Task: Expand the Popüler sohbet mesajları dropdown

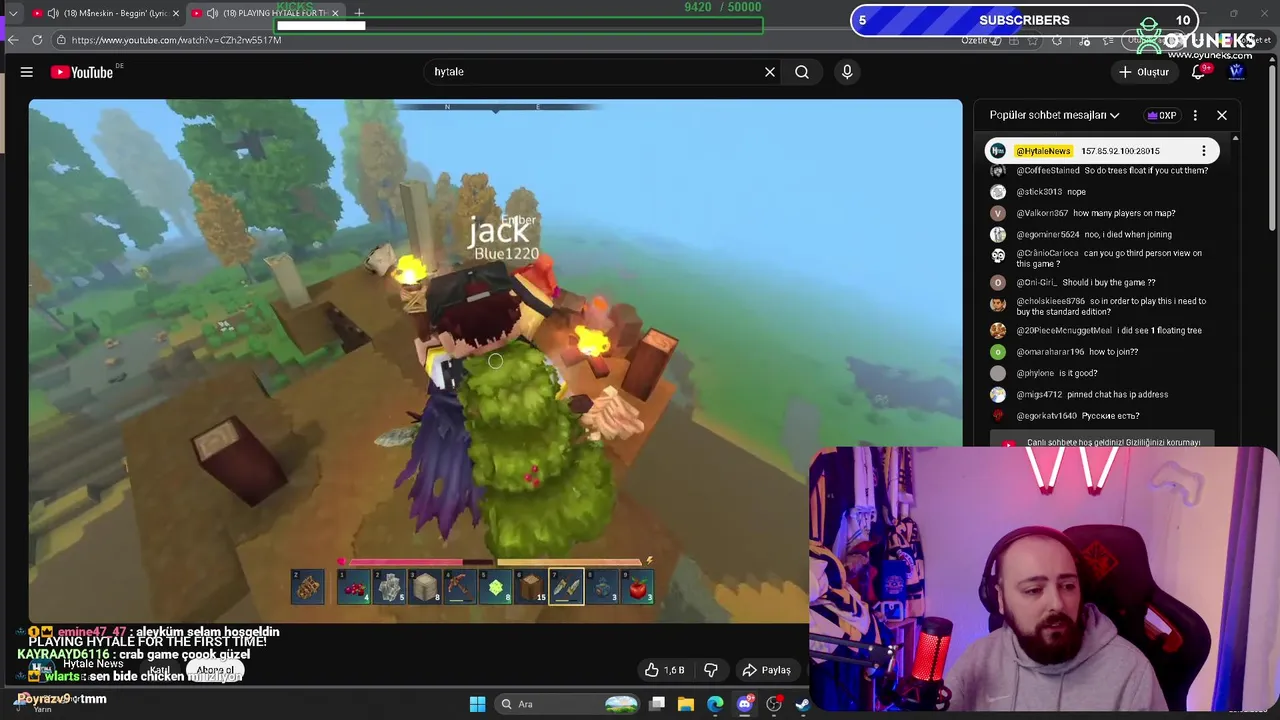Action: click(x=1054, y=115)
